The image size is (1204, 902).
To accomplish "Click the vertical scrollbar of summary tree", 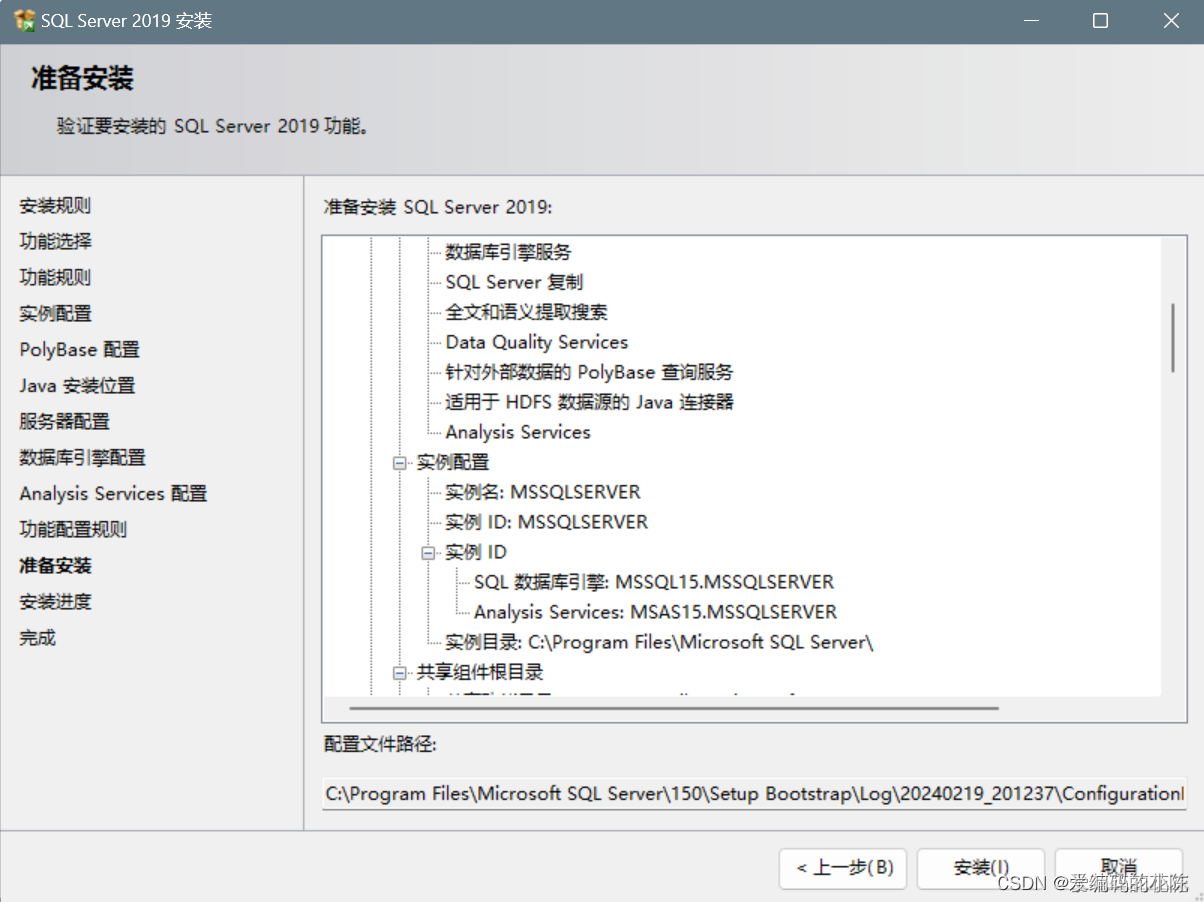I will [x=1173, y=339].
